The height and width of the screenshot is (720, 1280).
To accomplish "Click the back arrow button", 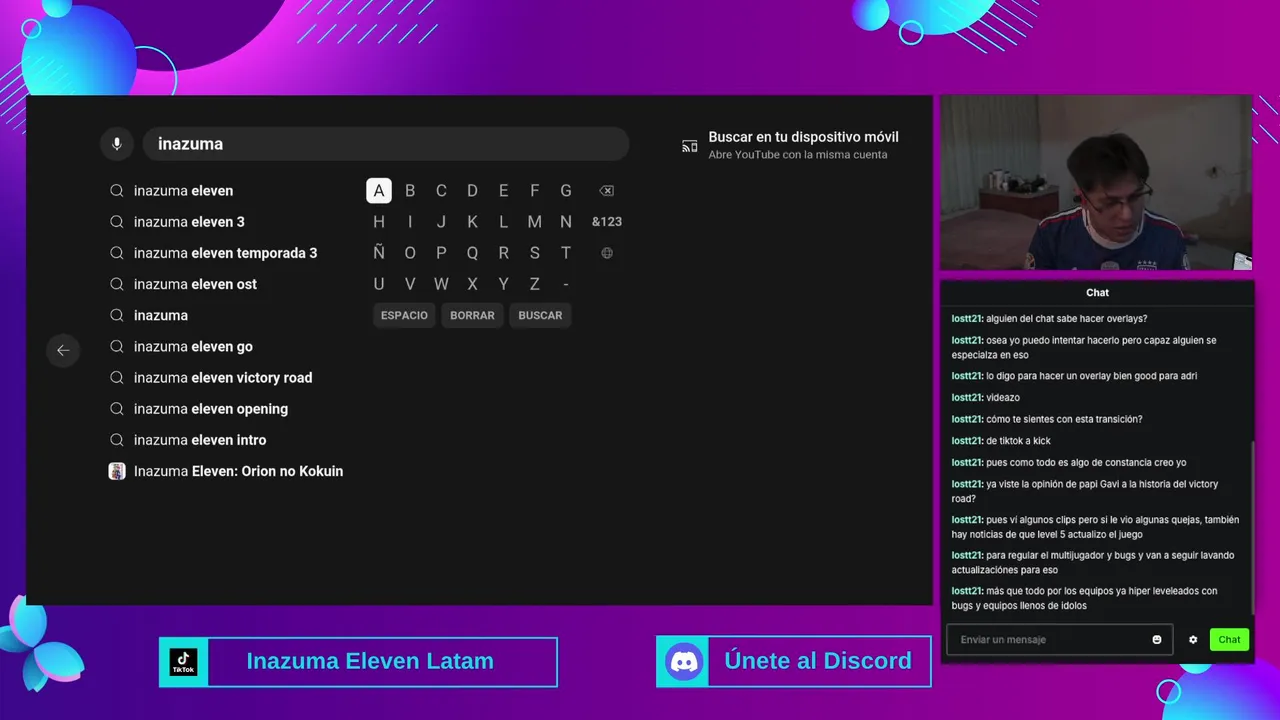I will (63, 350).
